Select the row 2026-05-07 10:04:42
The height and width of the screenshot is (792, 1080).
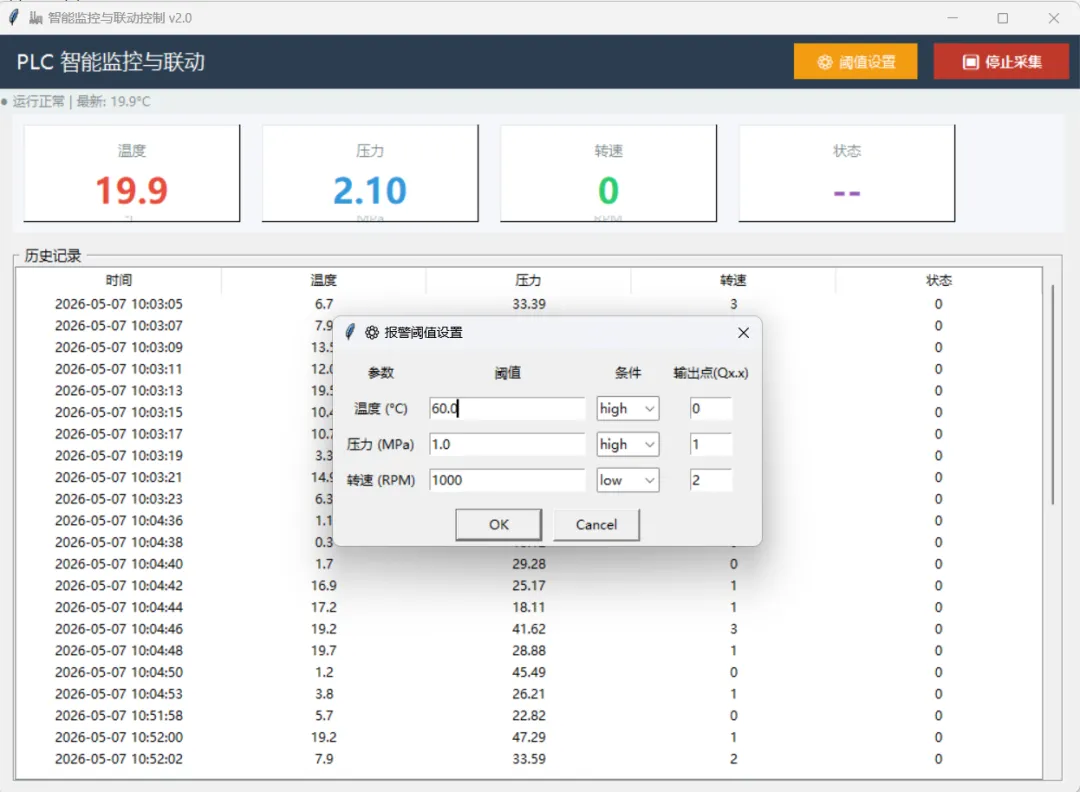pos(528,585)
